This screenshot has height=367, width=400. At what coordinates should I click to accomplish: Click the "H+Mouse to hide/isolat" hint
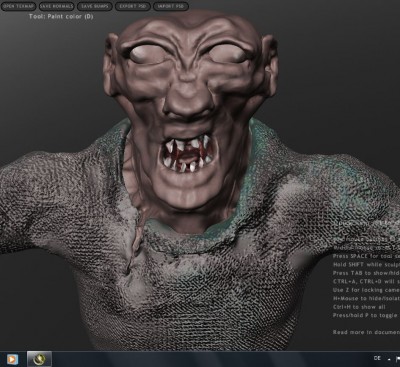coord(366,298)
